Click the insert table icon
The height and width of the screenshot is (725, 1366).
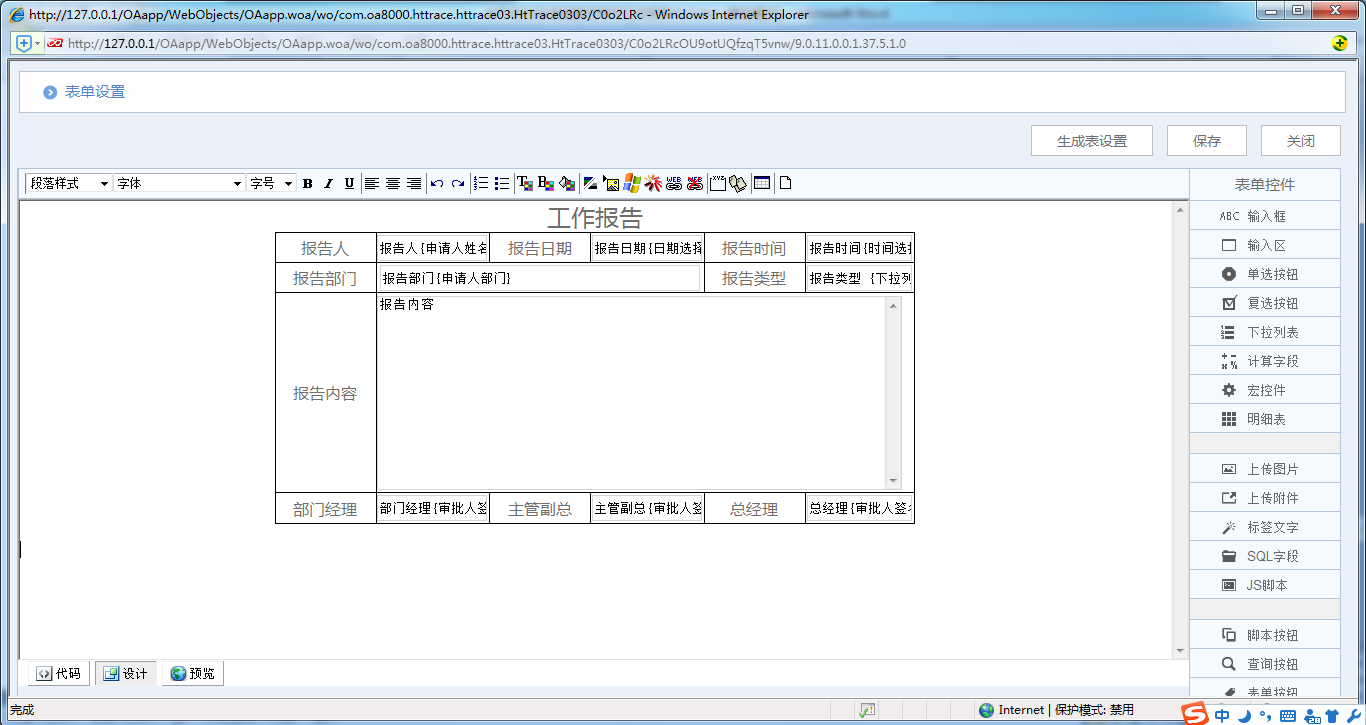(762, 183)
